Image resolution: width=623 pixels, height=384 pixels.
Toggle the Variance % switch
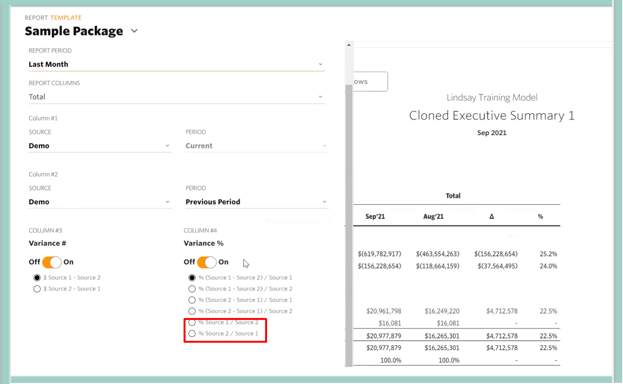(x=207, y=262)
